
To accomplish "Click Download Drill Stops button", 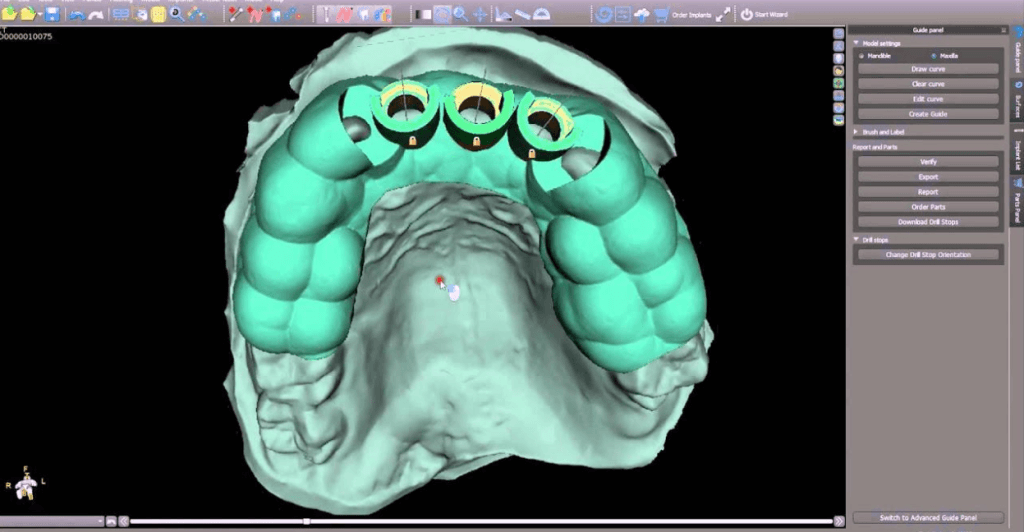I will (928, 222).
